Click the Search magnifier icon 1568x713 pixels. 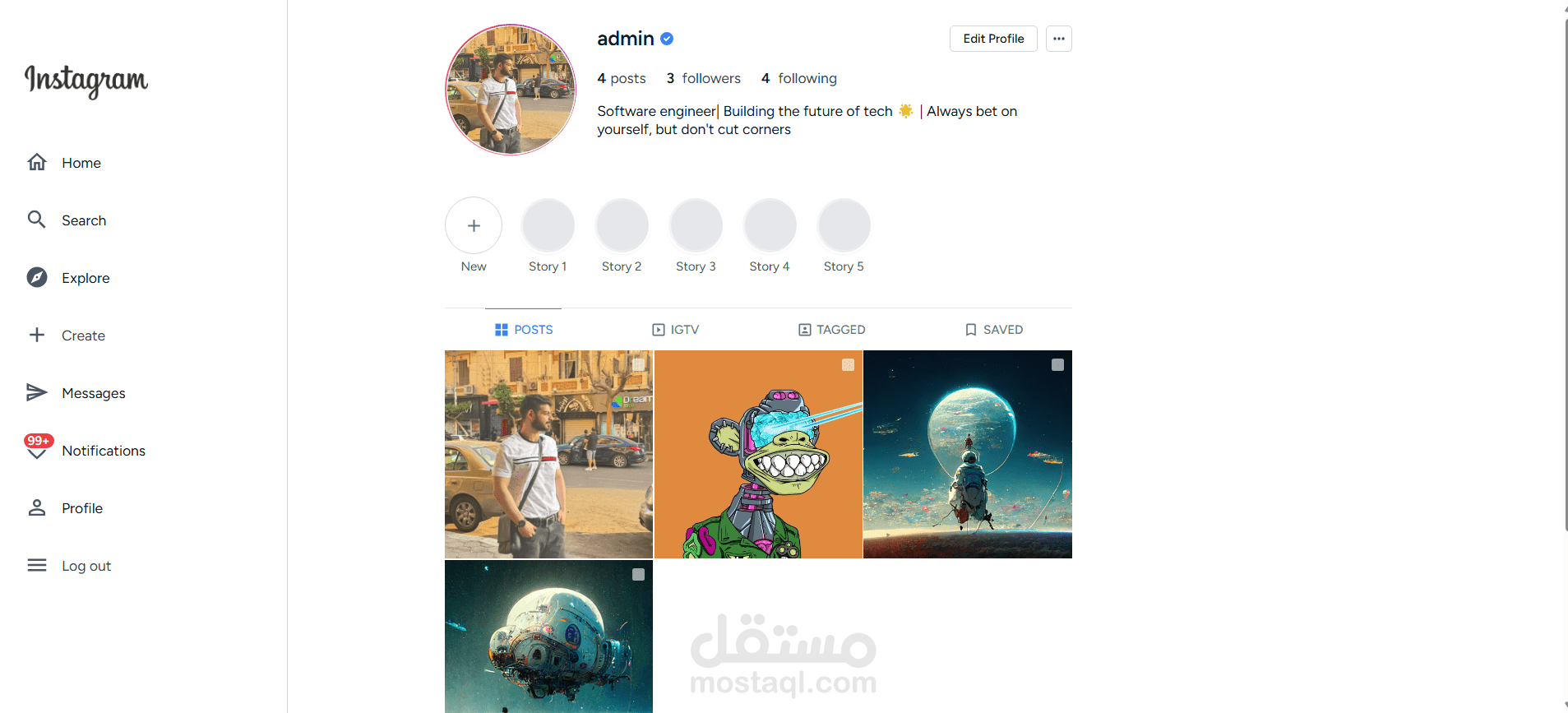click(x=37, y=220)
